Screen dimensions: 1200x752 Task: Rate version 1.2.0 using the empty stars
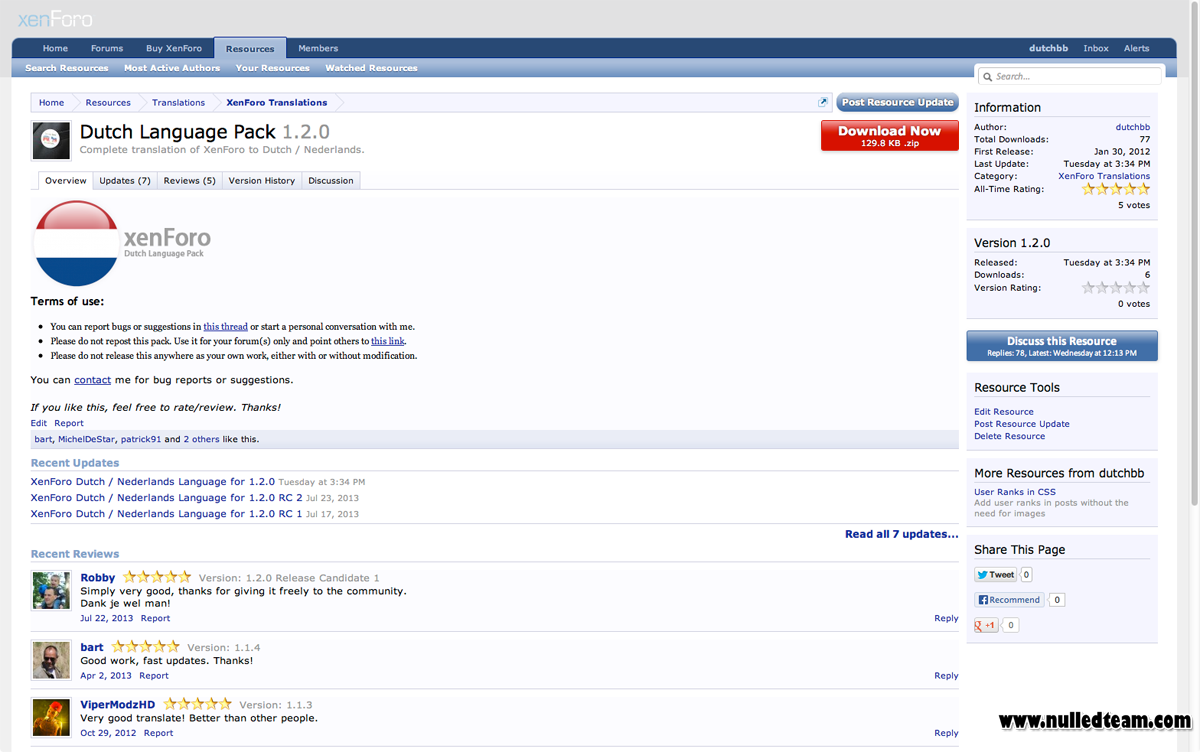[1116, 288]
